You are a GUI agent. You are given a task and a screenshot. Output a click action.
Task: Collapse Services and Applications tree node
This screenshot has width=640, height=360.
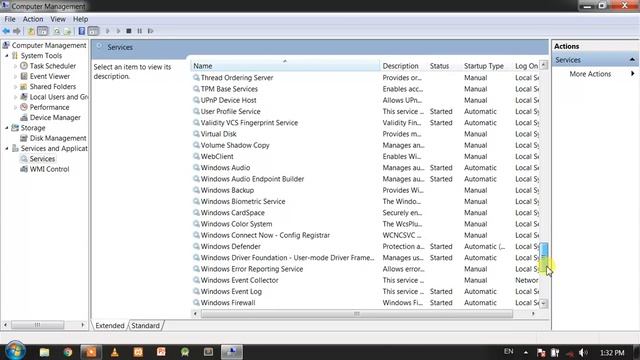(7, 149)
